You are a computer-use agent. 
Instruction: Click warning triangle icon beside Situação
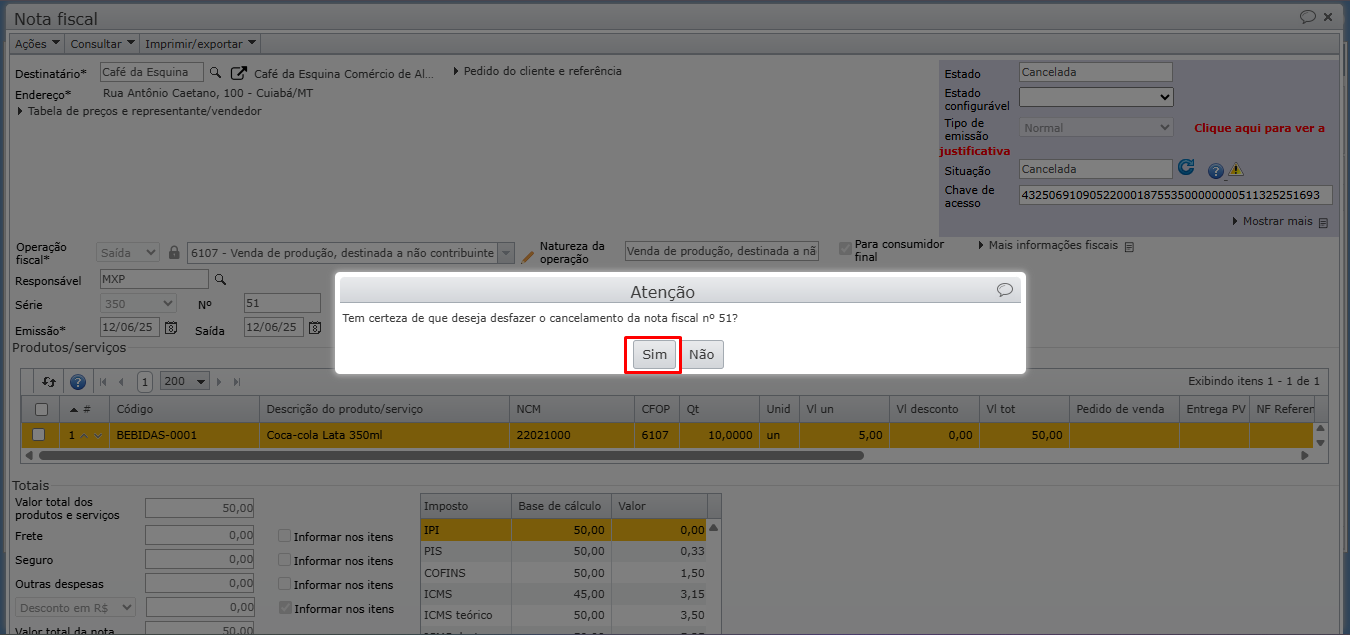[1236, 170]
